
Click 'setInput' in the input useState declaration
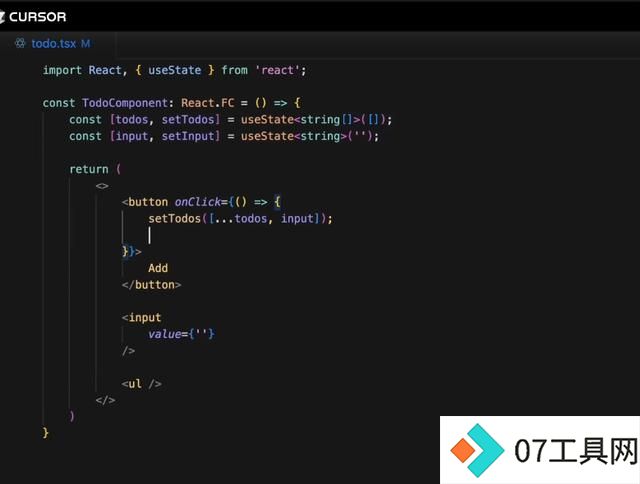pyautogui.click(x=188, y=136)
